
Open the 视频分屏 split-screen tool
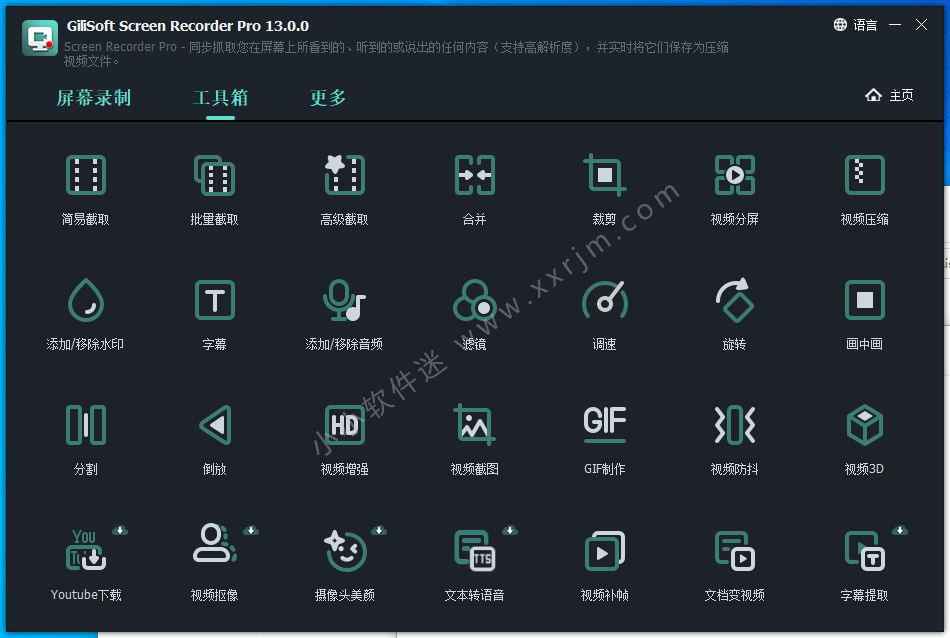tap(734, 190)
